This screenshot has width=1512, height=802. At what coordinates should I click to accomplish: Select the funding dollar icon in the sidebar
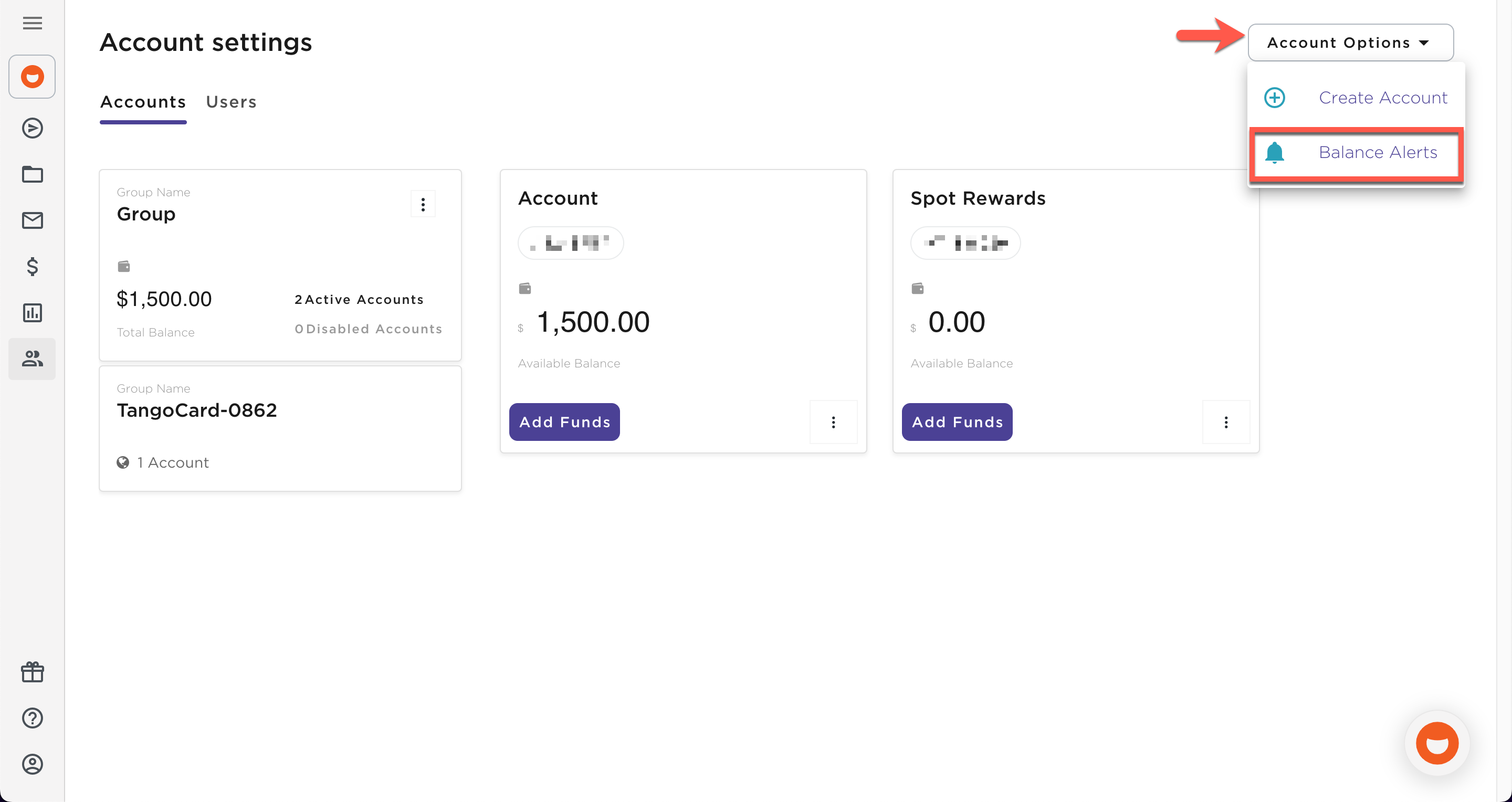31,268
